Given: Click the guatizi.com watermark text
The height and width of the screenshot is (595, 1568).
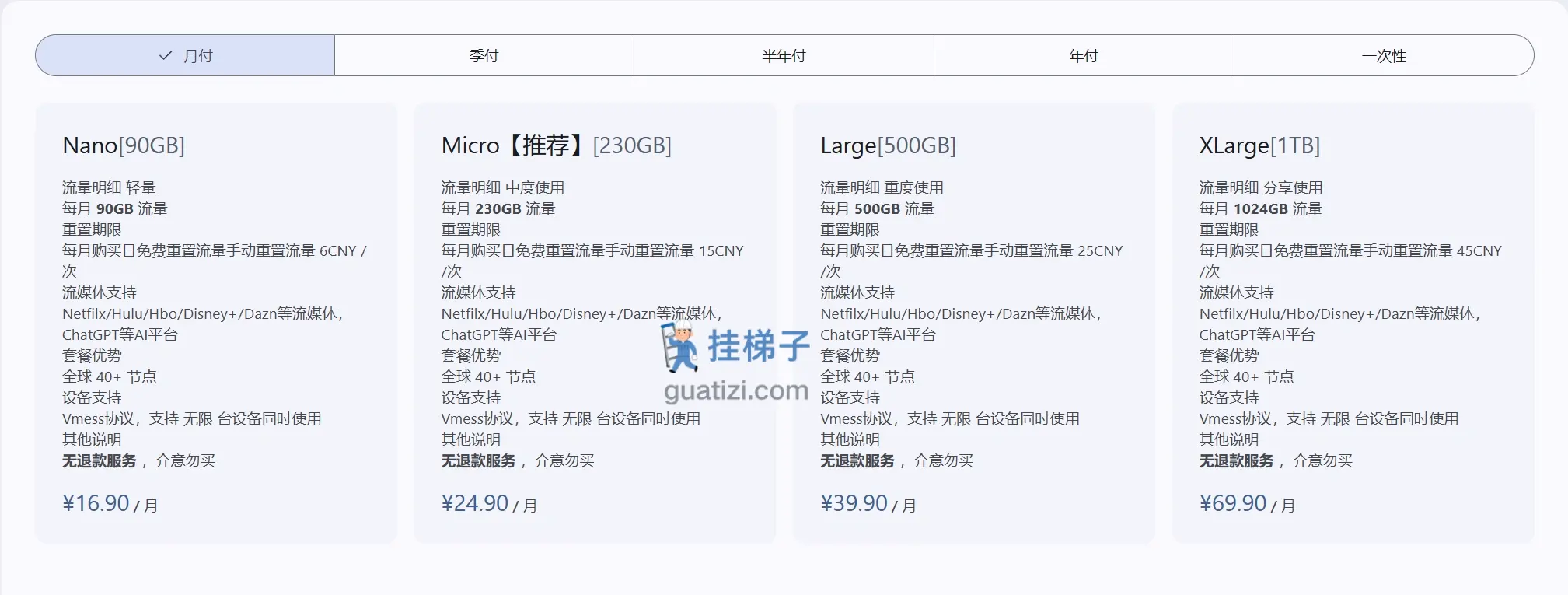Looking at the screenshot, I should 736,390.
